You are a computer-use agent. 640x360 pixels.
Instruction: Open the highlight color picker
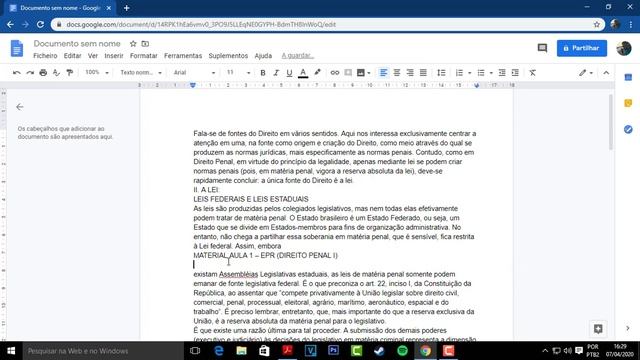317,73
